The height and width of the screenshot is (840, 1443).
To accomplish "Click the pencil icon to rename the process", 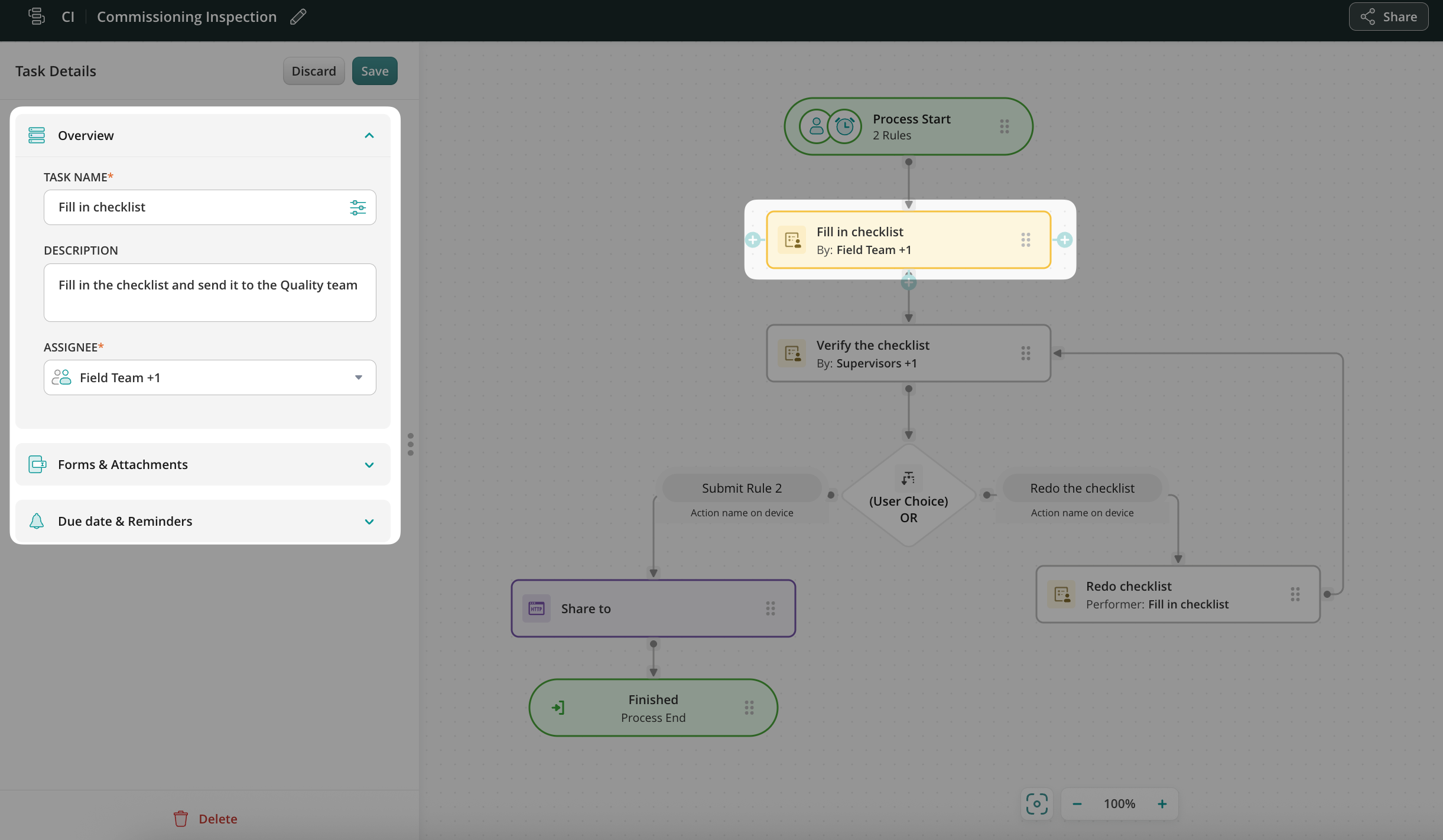I will [298, 17].
